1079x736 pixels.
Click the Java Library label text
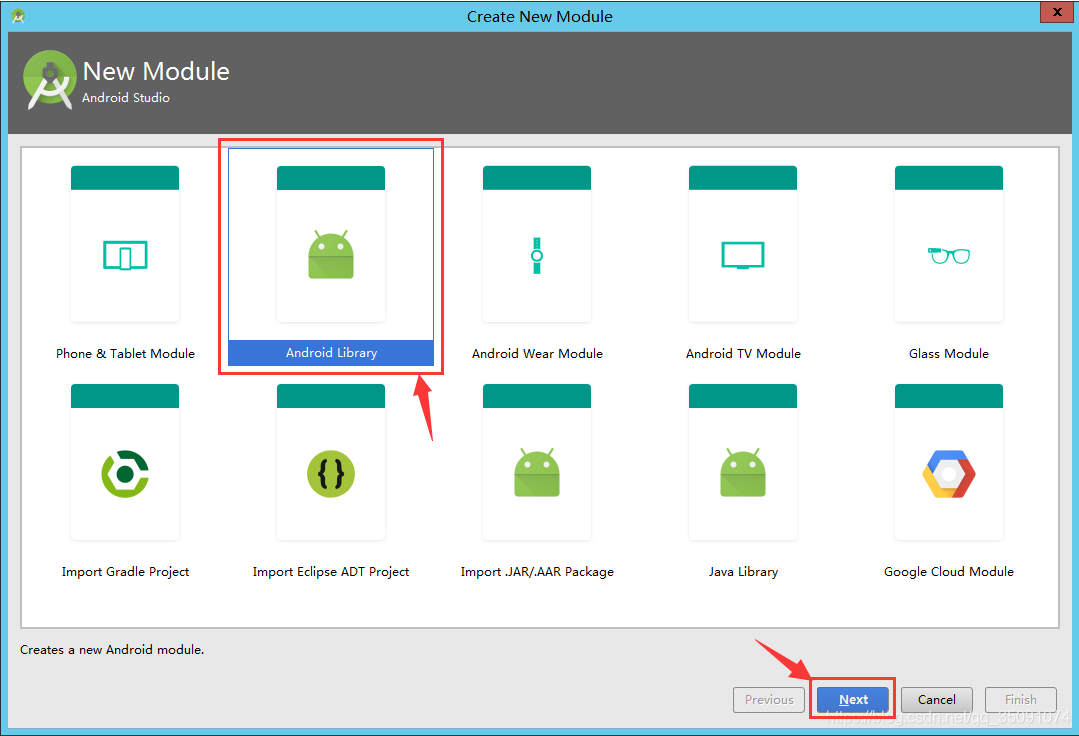pyautogui.click(x=742, y=571)
